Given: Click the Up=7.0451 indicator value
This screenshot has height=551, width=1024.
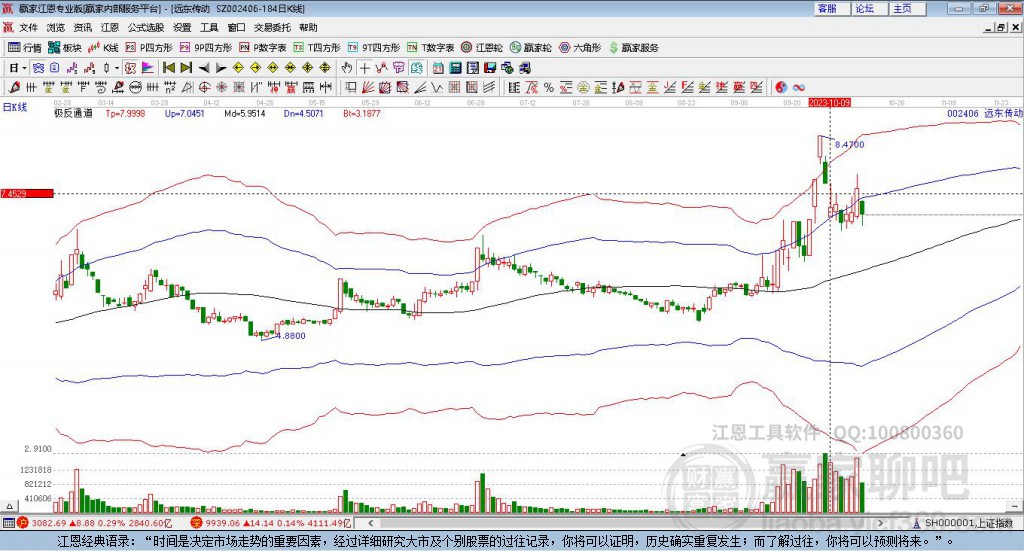Looking at the screenshot, I should pyautogui.click(x=185, y=114).
